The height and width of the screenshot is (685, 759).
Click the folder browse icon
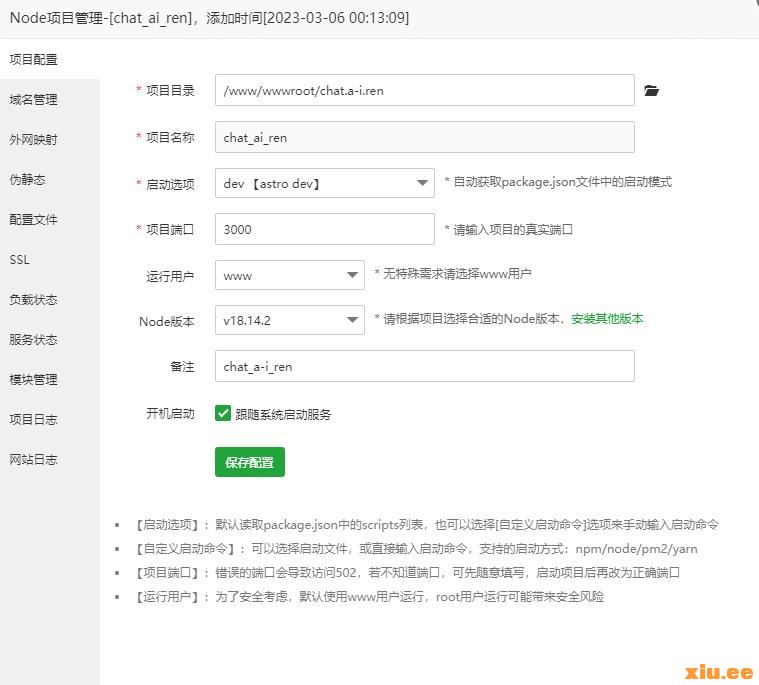coord(652,91)
